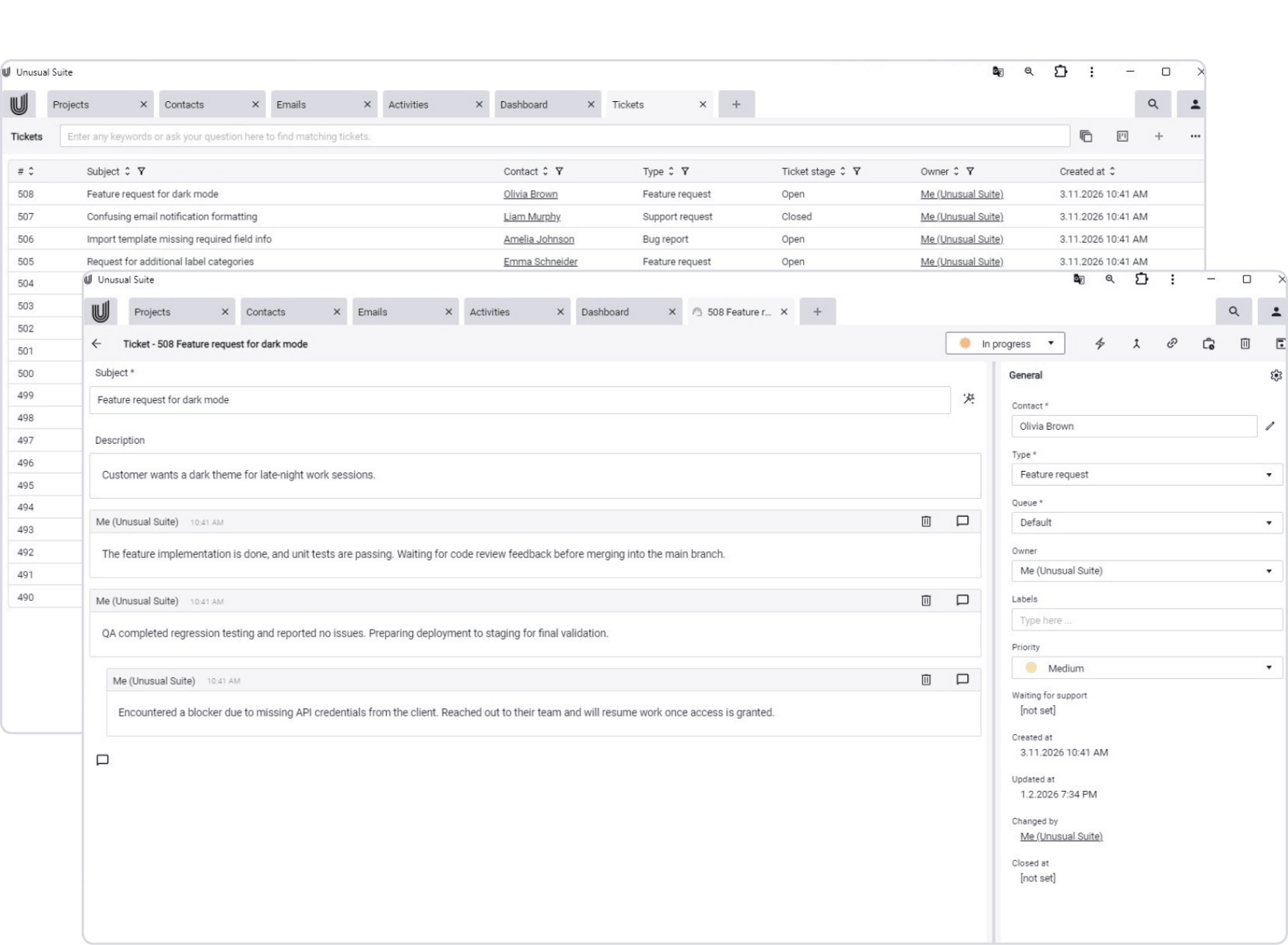This screenshot has width=1288, height=945.
Task: Expand the Type Feature request dropdown
Action: pos(1146,474)
